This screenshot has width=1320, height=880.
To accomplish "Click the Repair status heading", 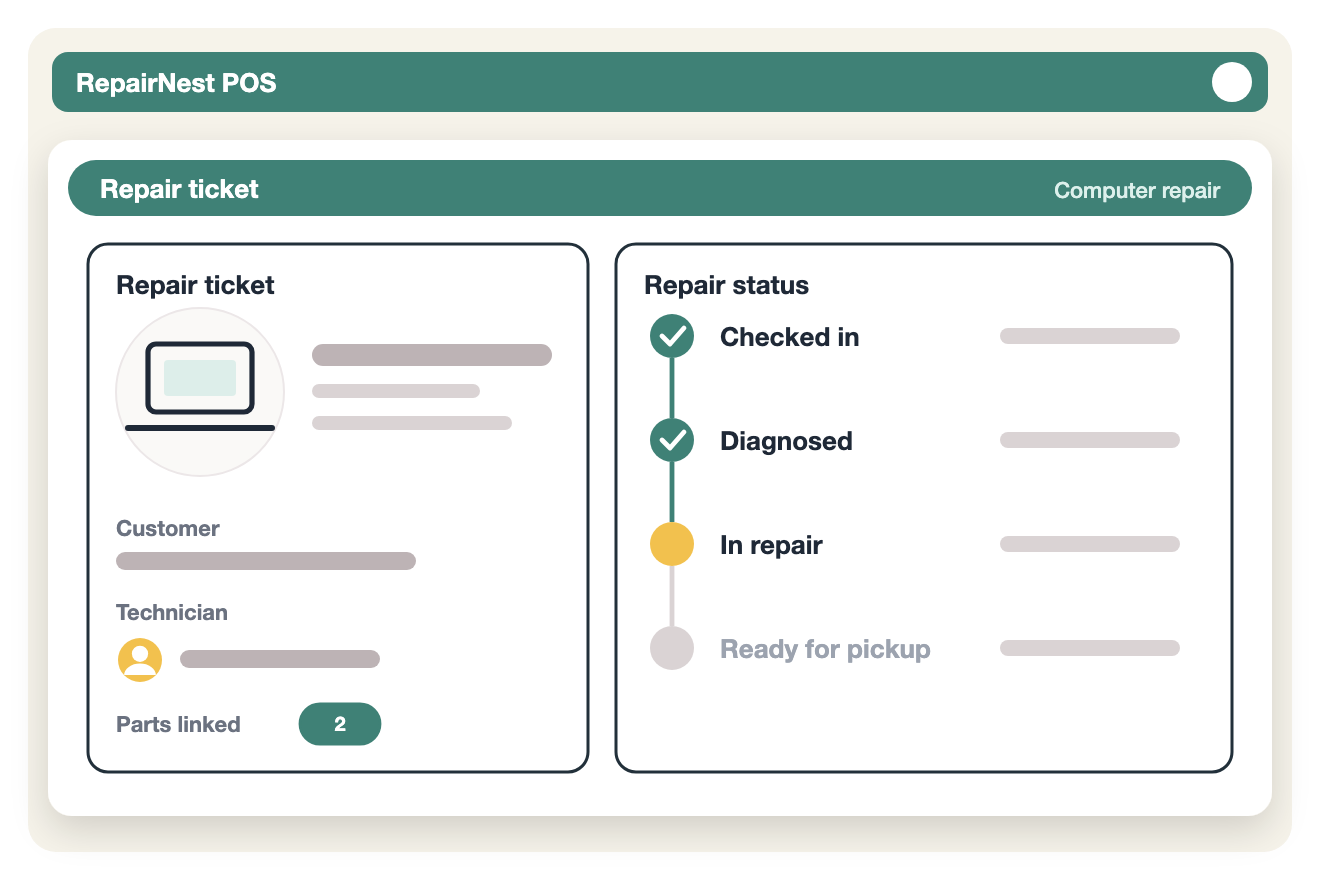I will (727, 285).
